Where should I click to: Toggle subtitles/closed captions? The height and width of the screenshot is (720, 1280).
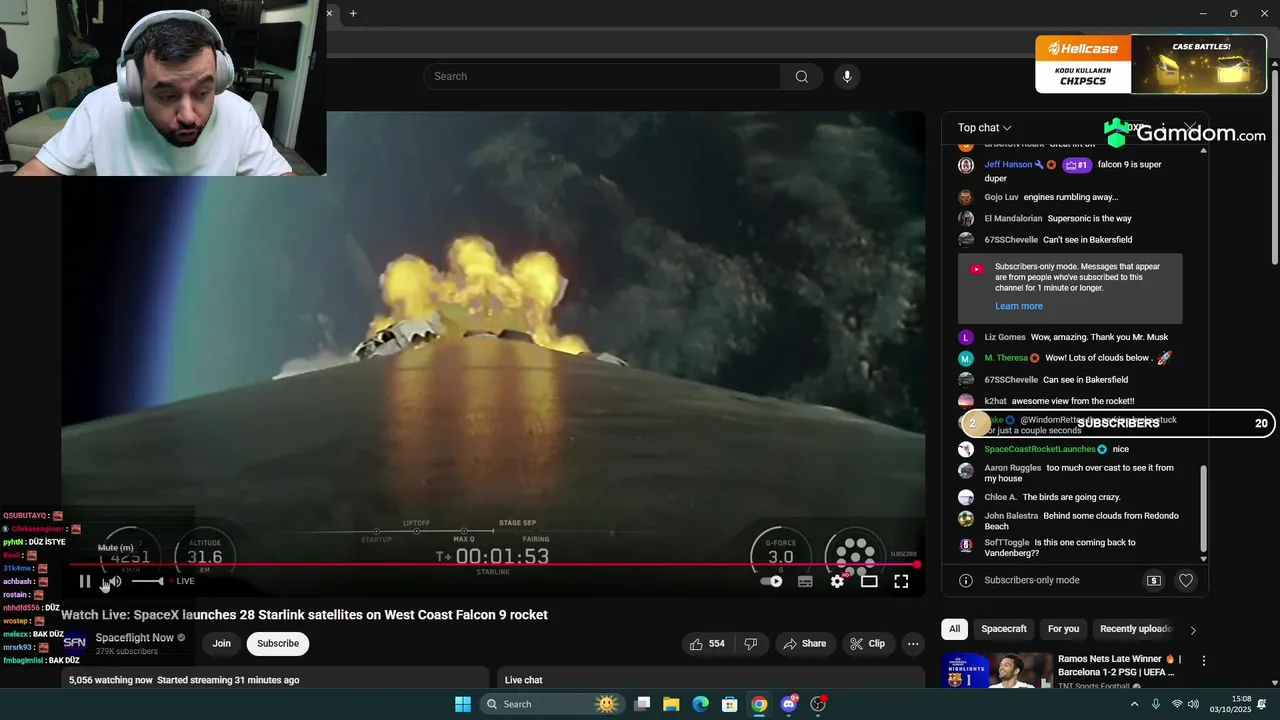click(805, 581)
